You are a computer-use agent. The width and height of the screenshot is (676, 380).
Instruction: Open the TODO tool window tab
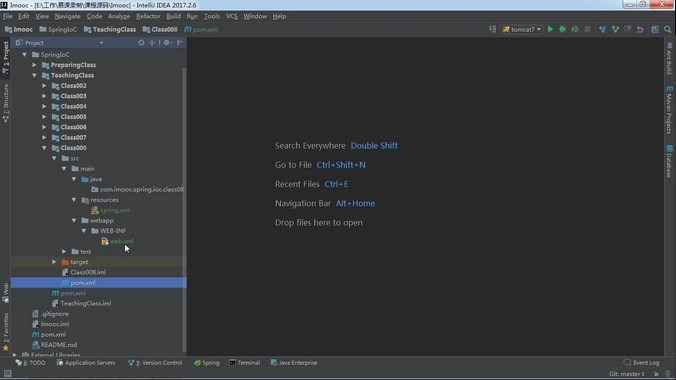click(x=30, y=363)
